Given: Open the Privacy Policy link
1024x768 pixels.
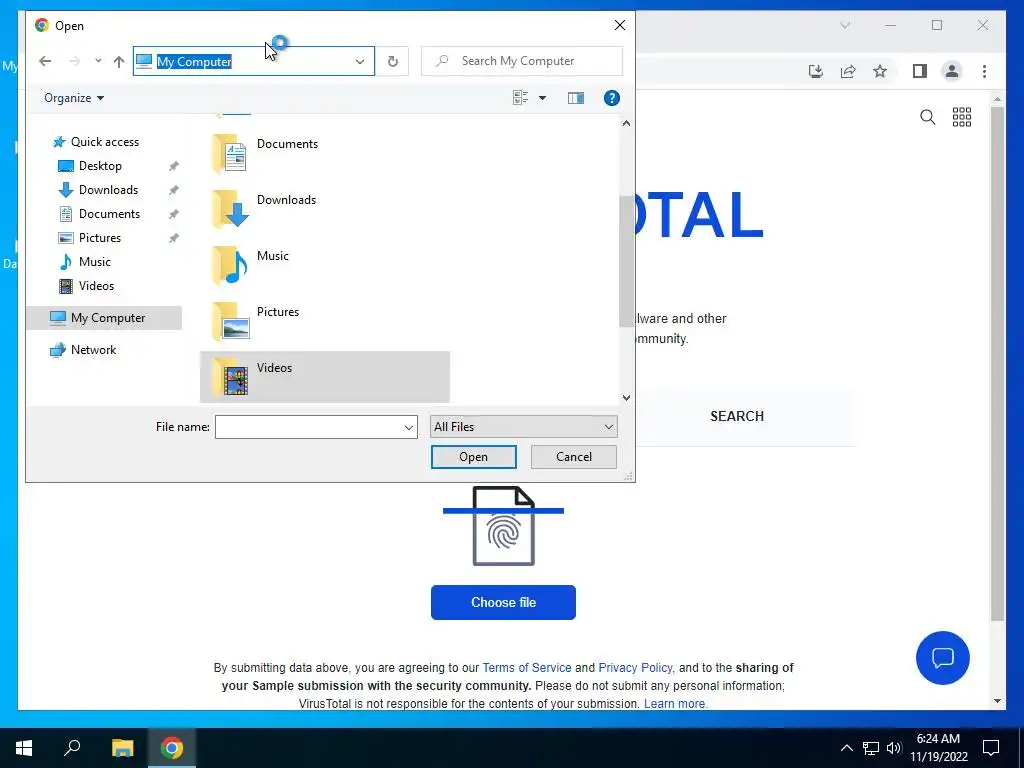Looking at the screenshot, I should point(635,667).
